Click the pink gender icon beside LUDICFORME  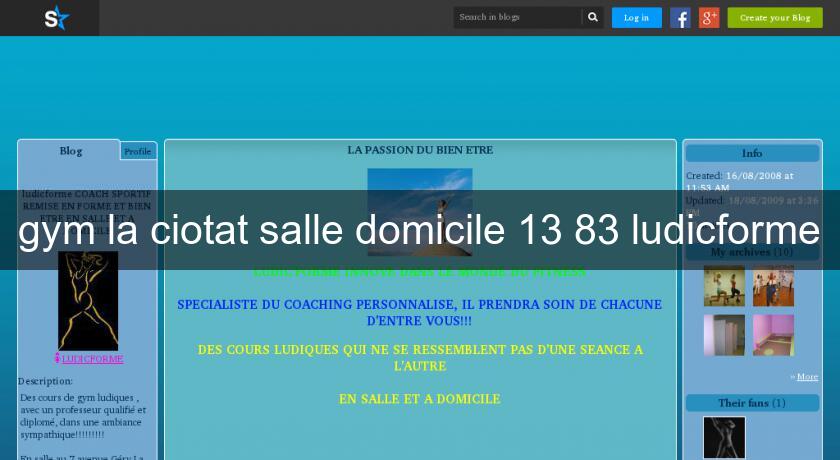57,358
